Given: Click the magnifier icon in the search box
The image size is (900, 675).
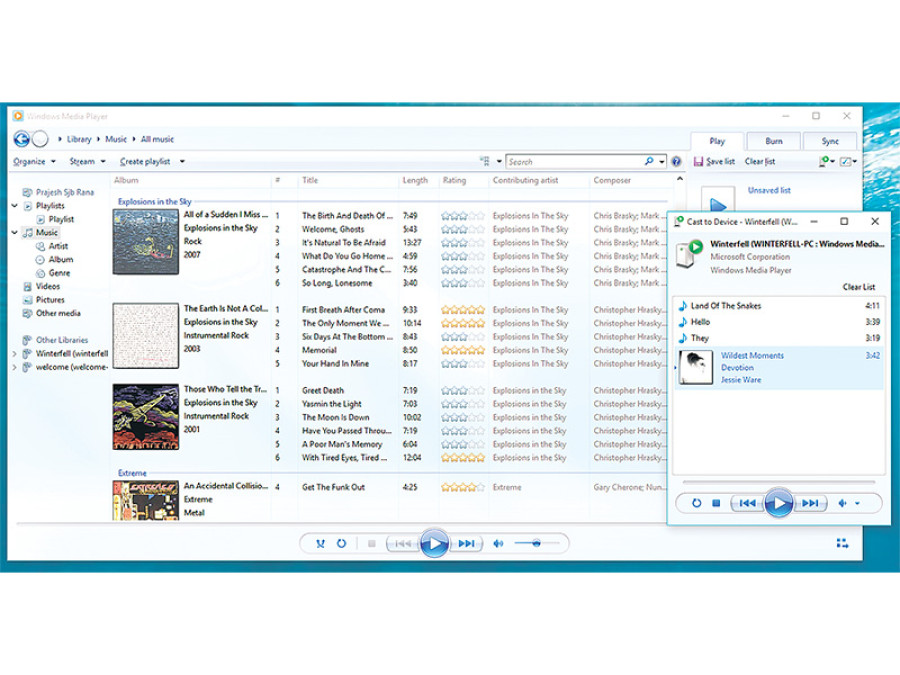Looking at the screenshot, I should pyautogui.click(x=649, y=161).
